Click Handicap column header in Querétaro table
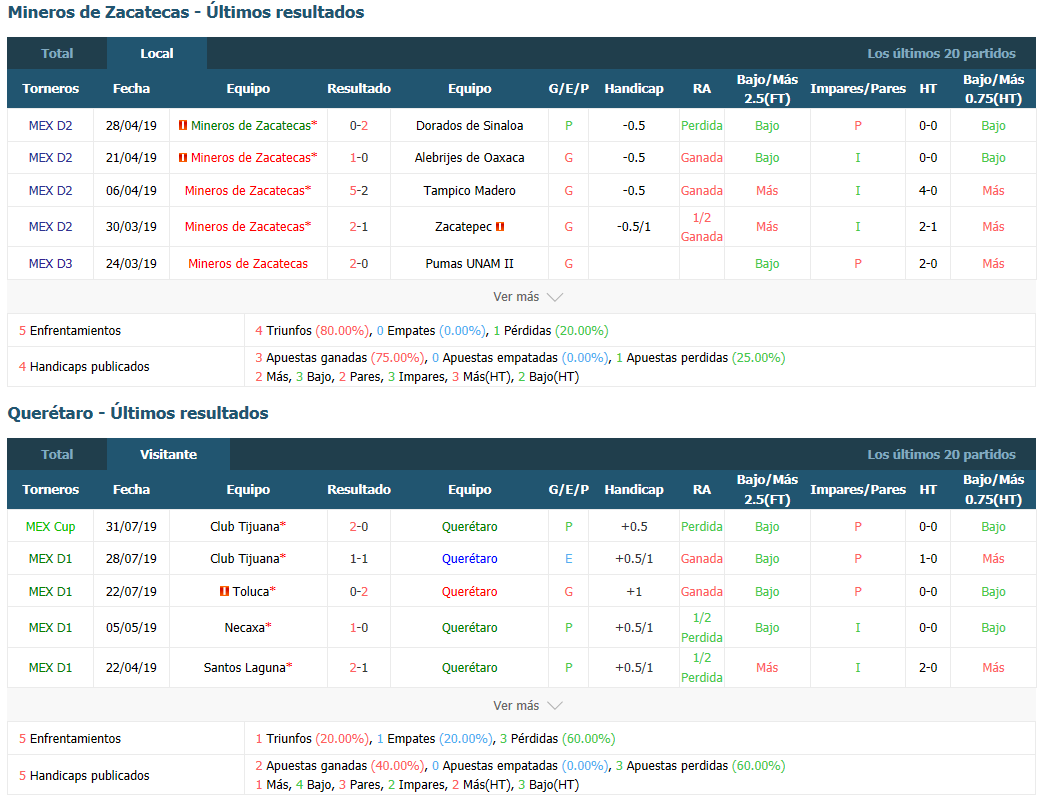 click(x=634, y=490)
